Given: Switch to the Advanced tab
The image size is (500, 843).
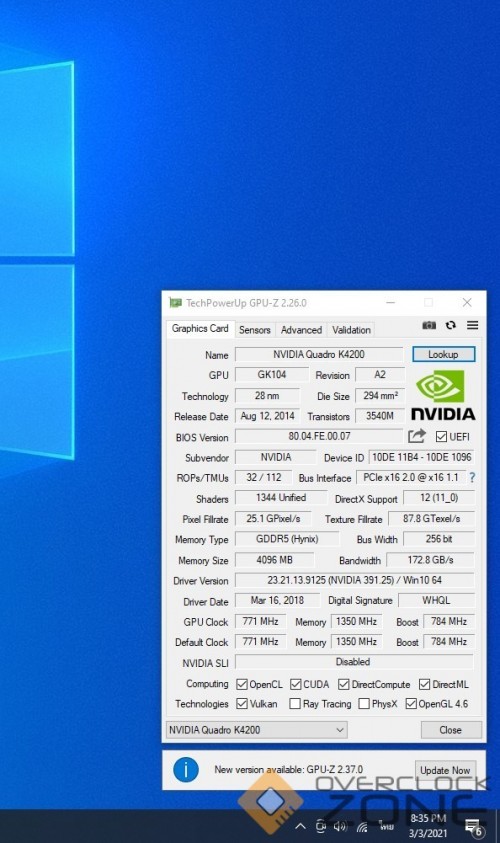Looking at the screenshot, I should pos(302,330).
